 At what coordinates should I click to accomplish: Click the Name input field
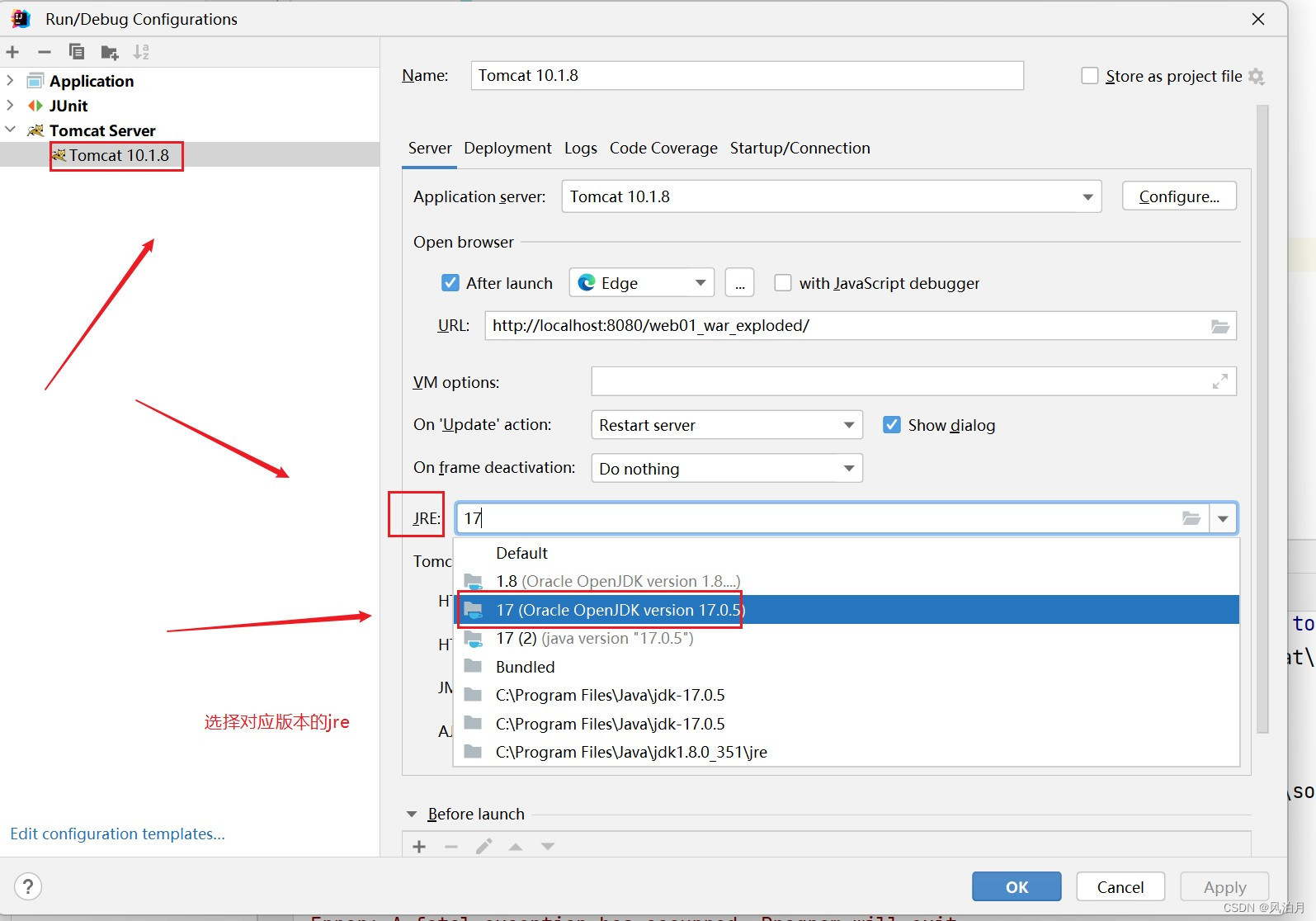[x=748, y=75]
